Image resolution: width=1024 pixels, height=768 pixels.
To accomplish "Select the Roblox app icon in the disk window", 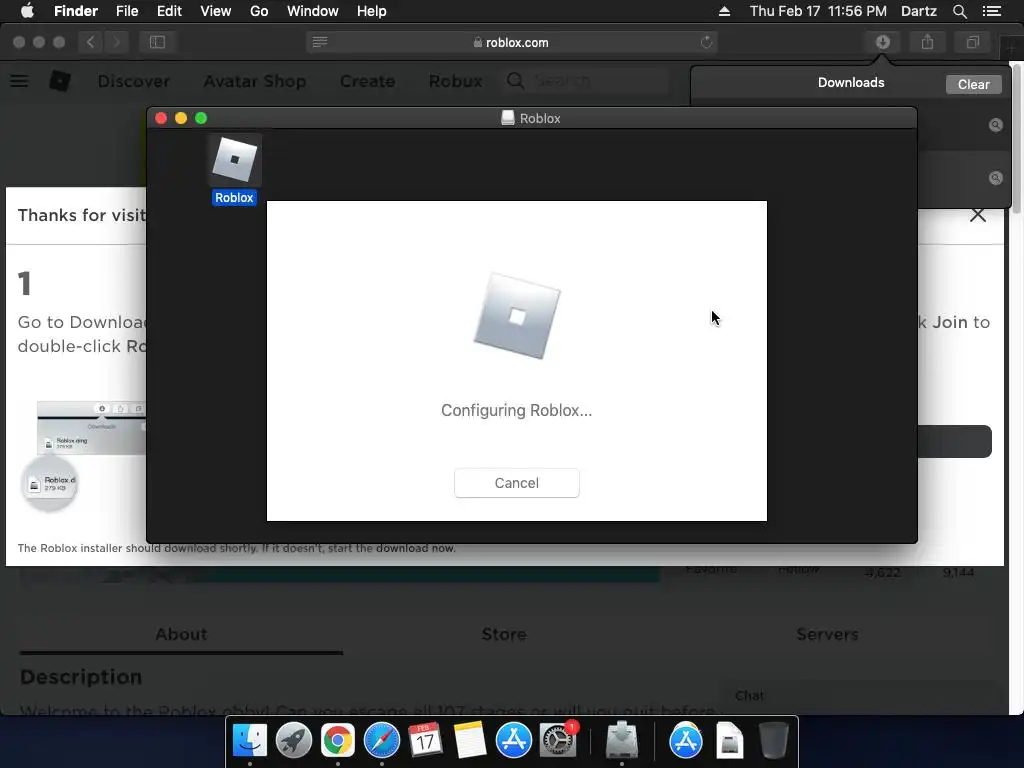I will click(x=234, y=159).
